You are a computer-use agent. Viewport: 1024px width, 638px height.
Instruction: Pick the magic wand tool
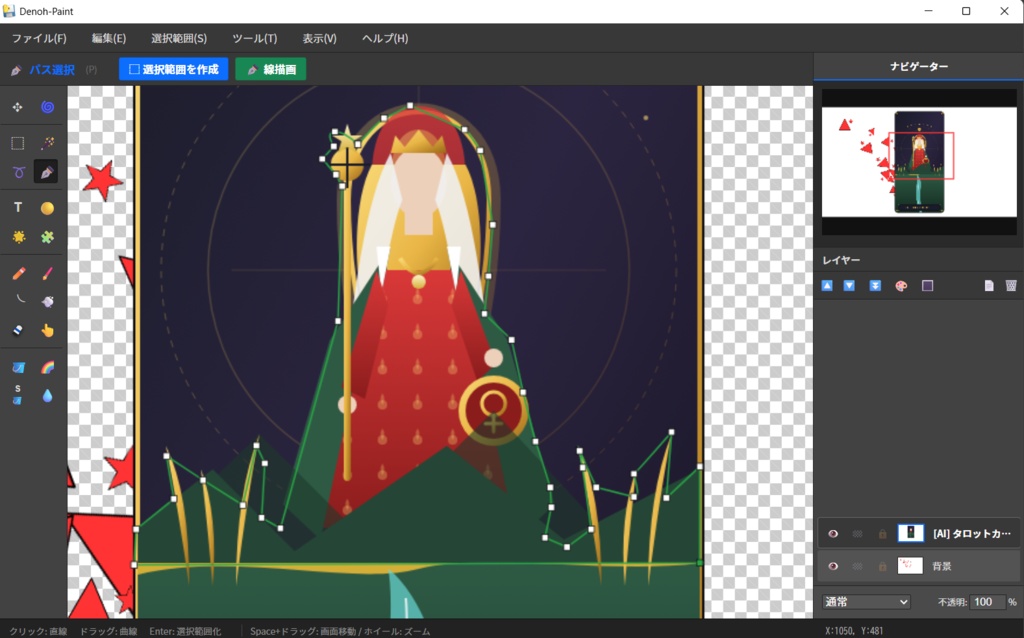pos(47,143)
